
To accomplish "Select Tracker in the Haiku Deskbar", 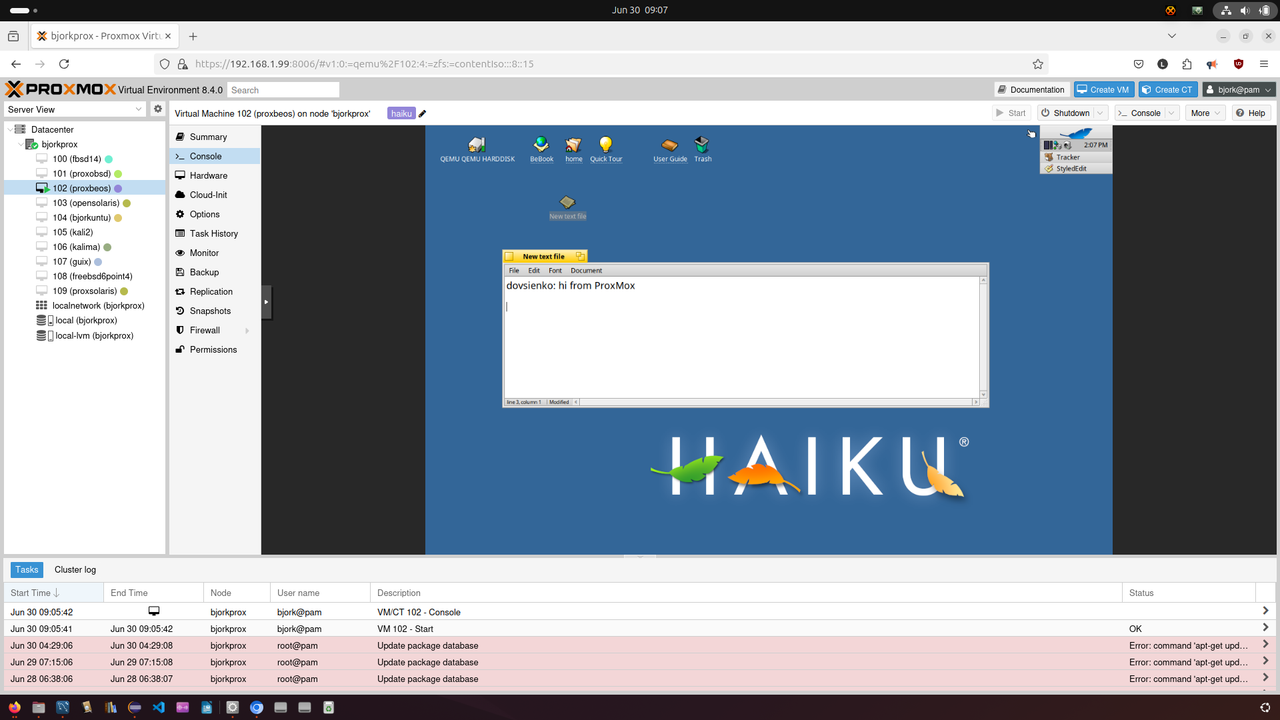I will 1076,157.
